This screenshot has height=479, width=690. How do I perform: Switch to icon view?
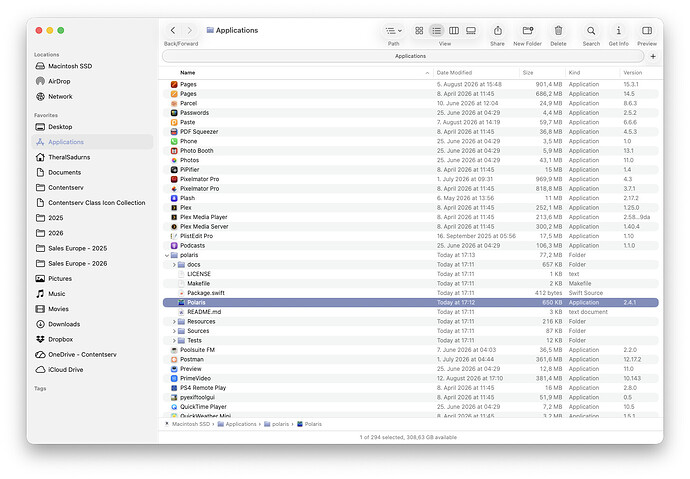point(419,30)
